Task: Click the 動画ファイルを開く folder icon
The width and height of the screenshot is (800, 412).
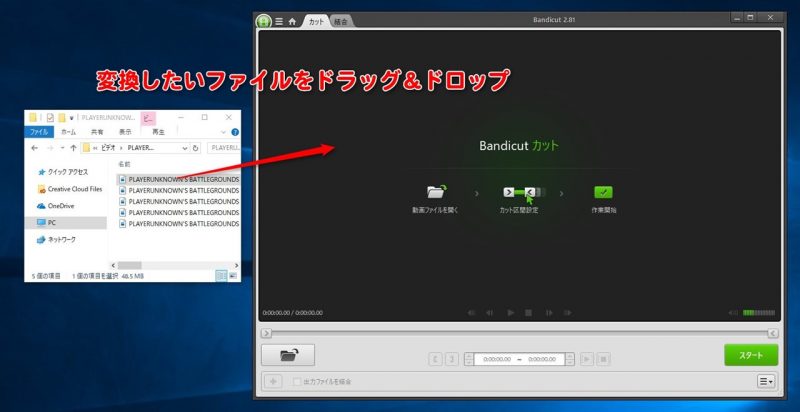Action: [436, 192]
